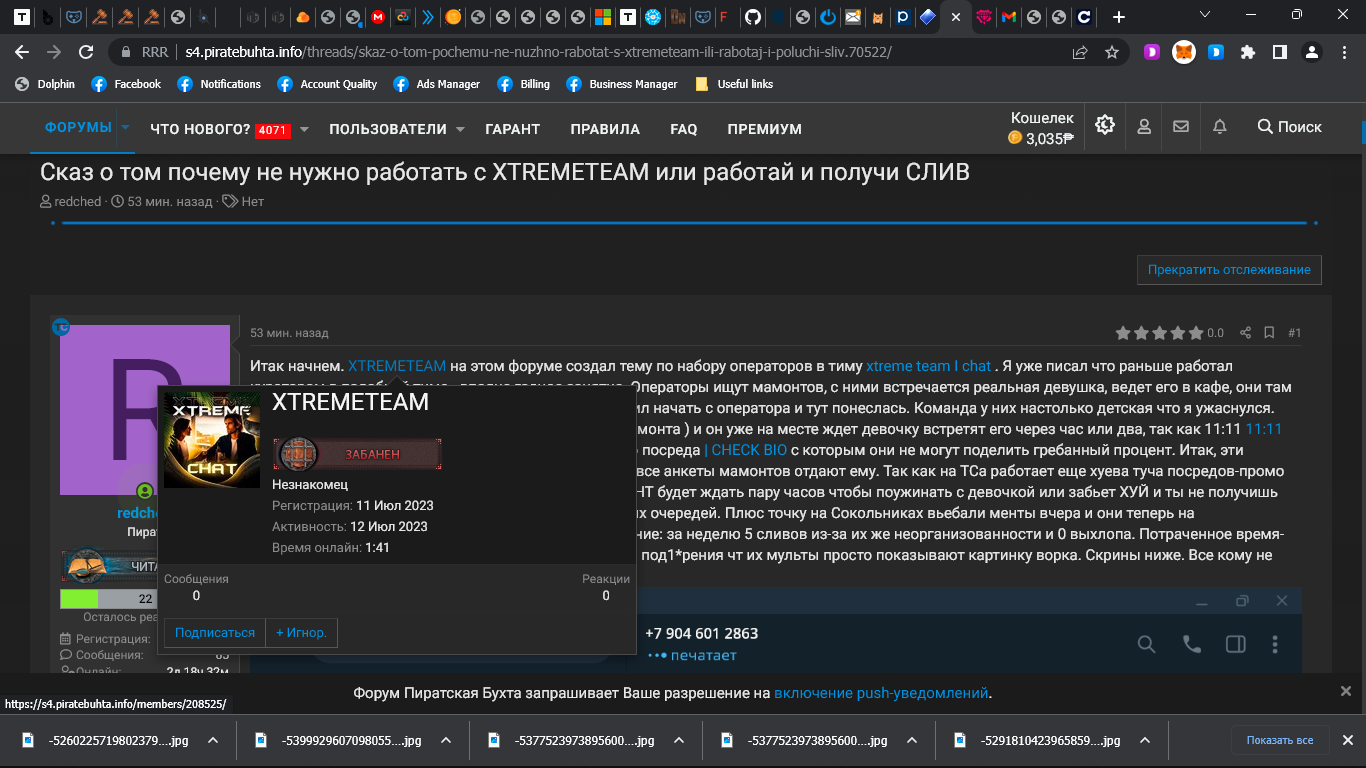The width and height of the screenshot is (1366, 768).
Task: Click the browser address bar URL
Action: pyautogui.click(x=538, y=52)
